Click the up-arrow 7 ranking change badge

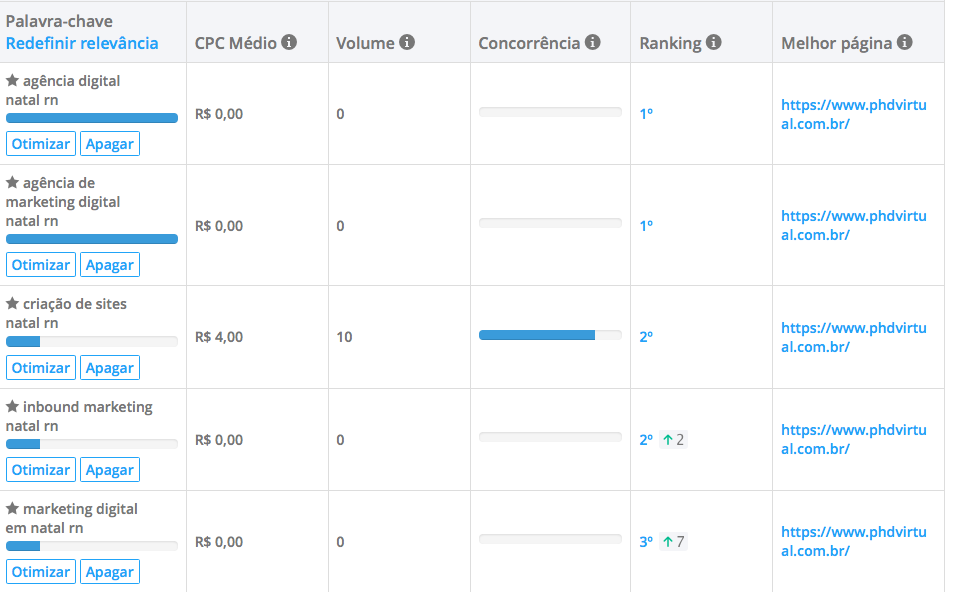(x=673, y=542)
